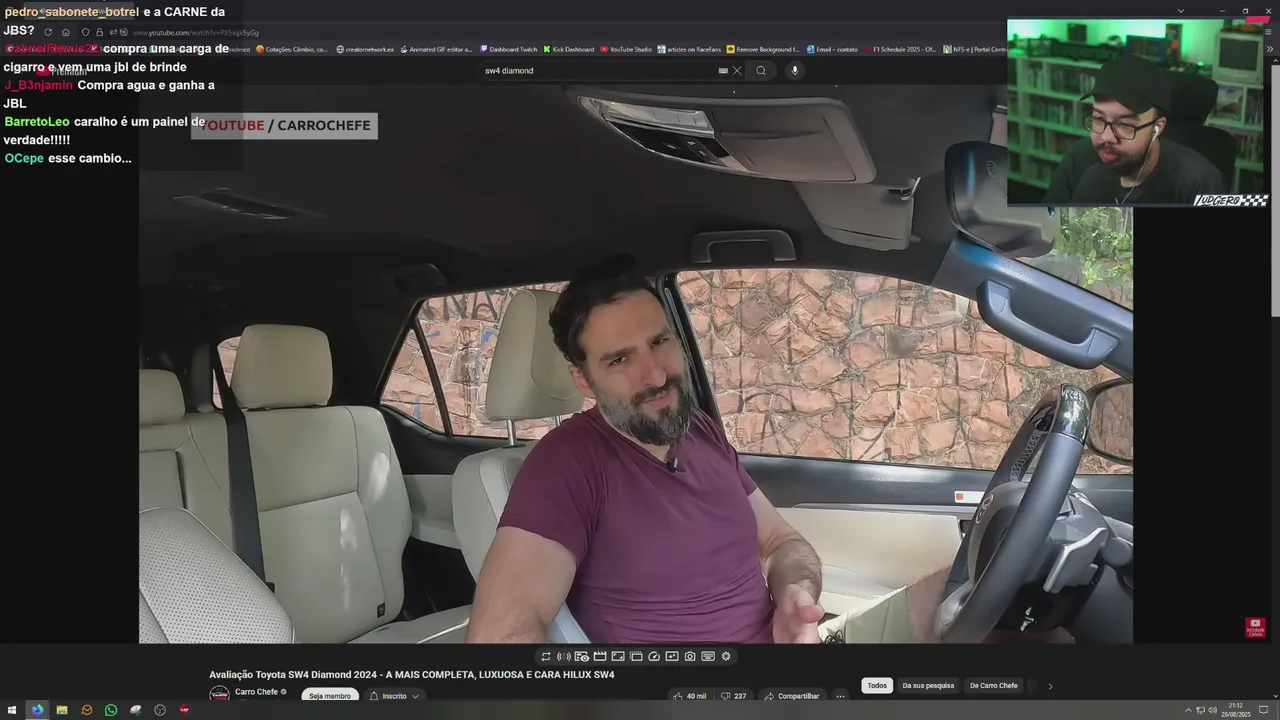This screenshot has height=720, width=1280.
Task: Clear the 'sw4 diamond' search text
Action: tap(737, 70)
